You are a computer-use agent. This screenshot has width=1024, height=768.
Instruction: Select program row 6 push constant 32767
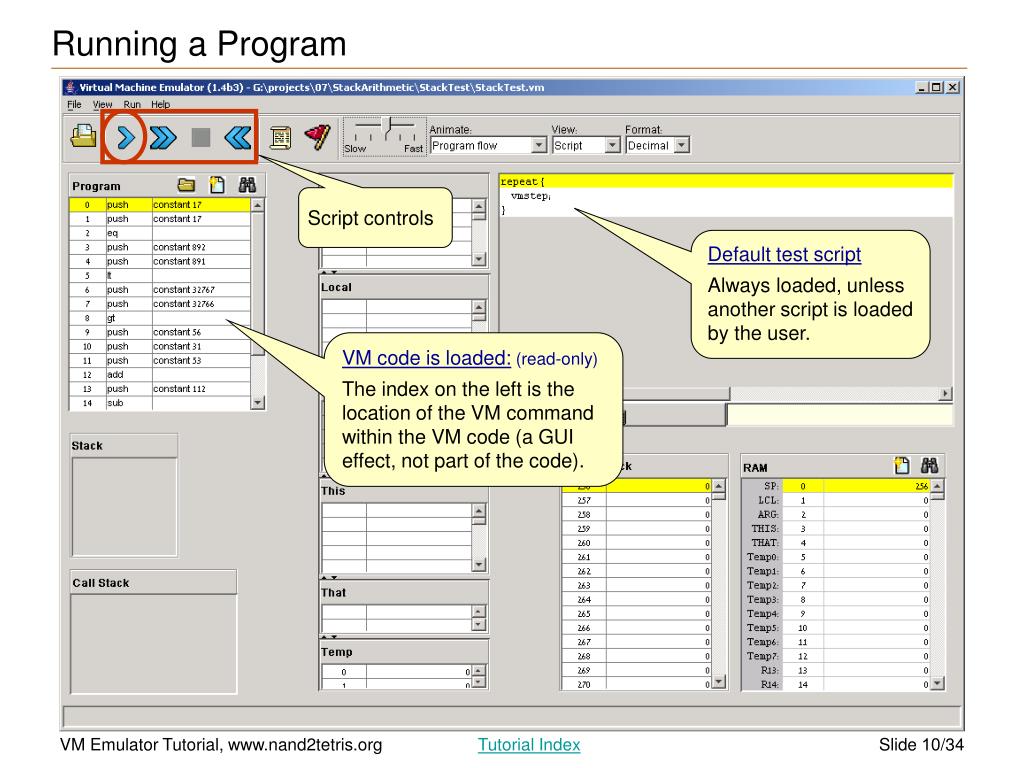click(x=159, y=290)
